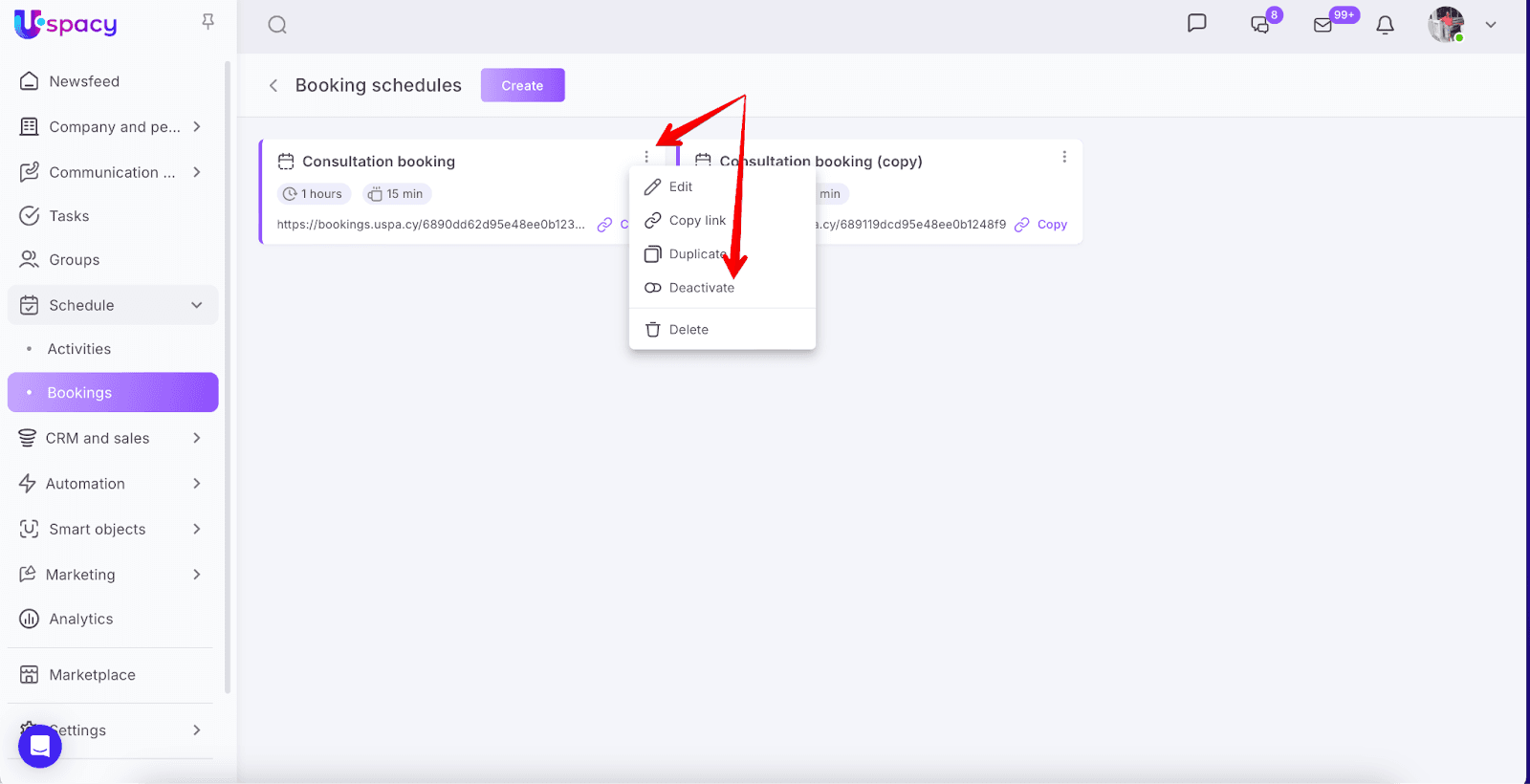
Task: Open three-dot menu on Consultation booking (copy)
Action: (x=1064, y=157)
